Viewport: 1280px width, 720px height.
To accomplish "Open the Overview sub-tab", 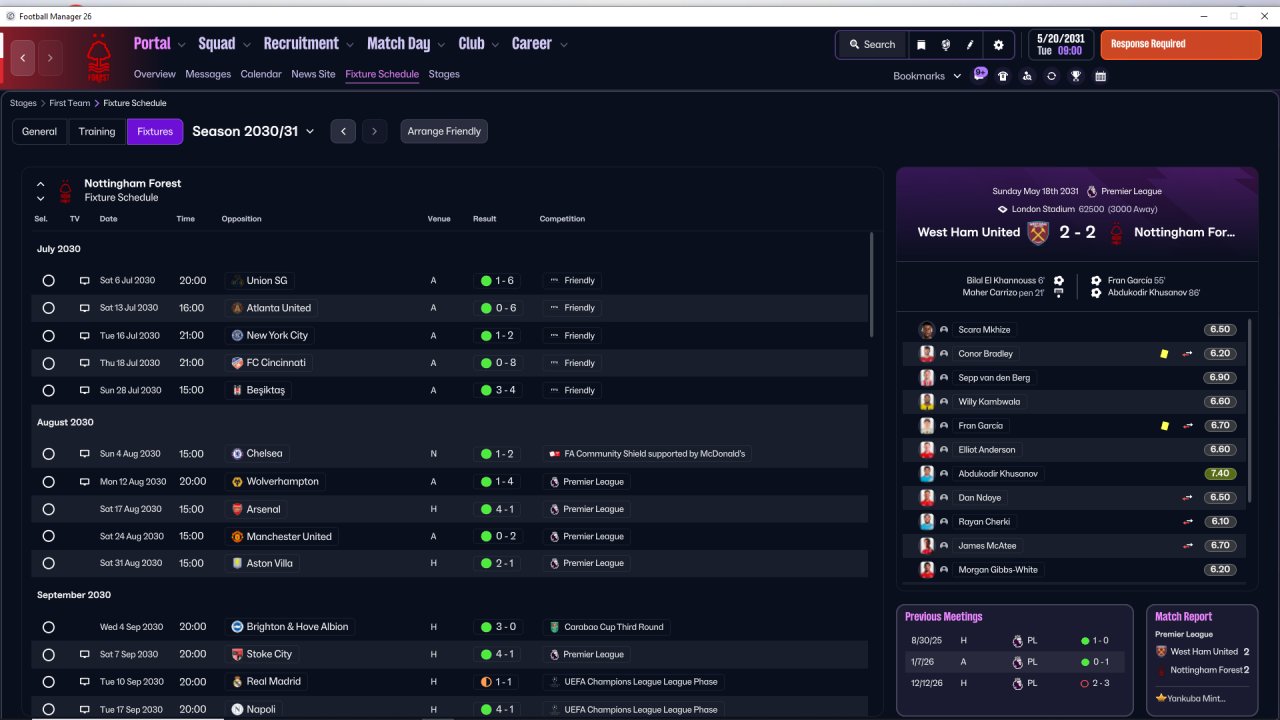I will 155,74.
